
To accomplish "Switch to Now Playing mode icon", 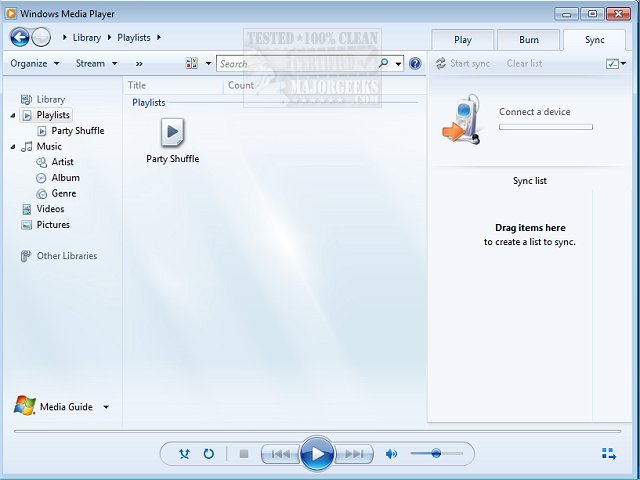I will pyautogui.click(x=609, y=453).
